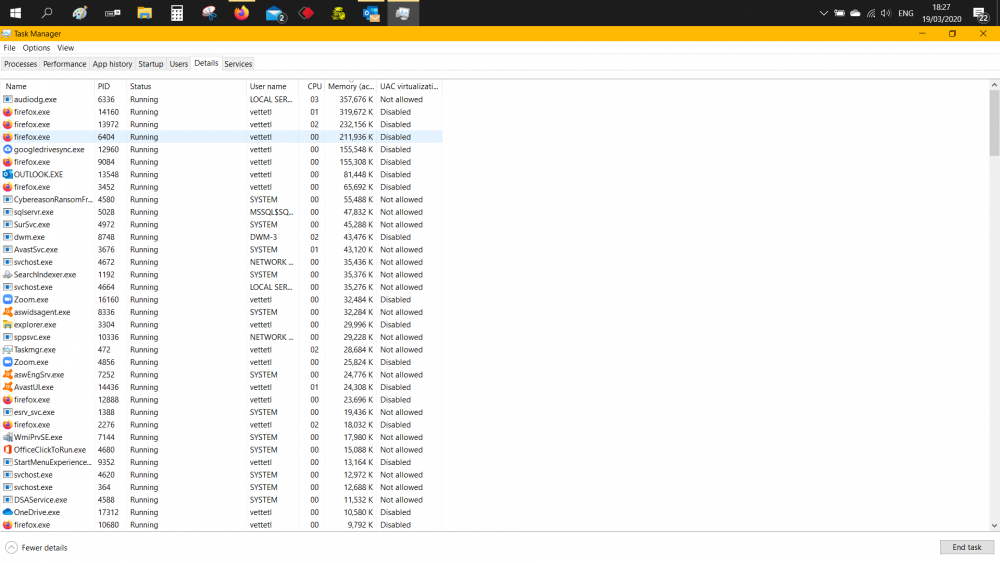Select the firefox.exe row with PID 14160
The height and width of the screenshot is (563, 1000).
point(221,112)
